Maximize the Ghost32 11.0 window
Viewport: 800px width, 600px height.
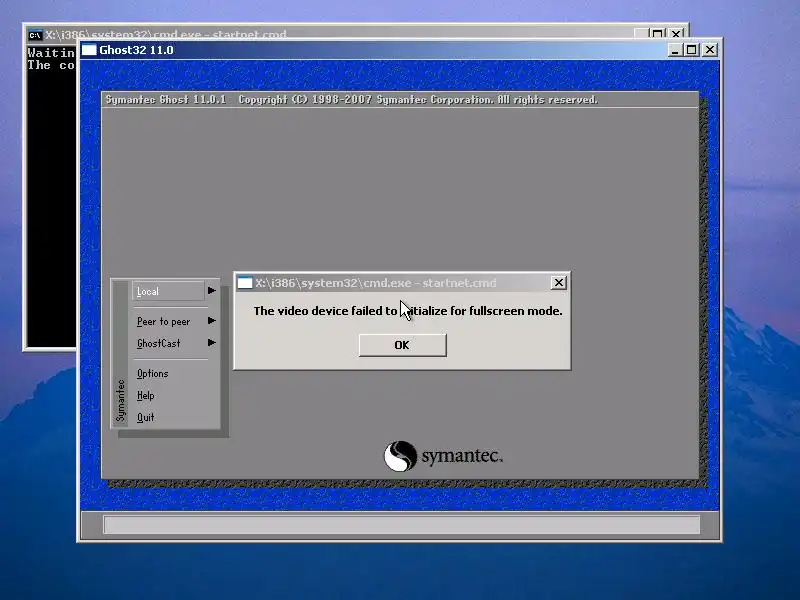691,50
